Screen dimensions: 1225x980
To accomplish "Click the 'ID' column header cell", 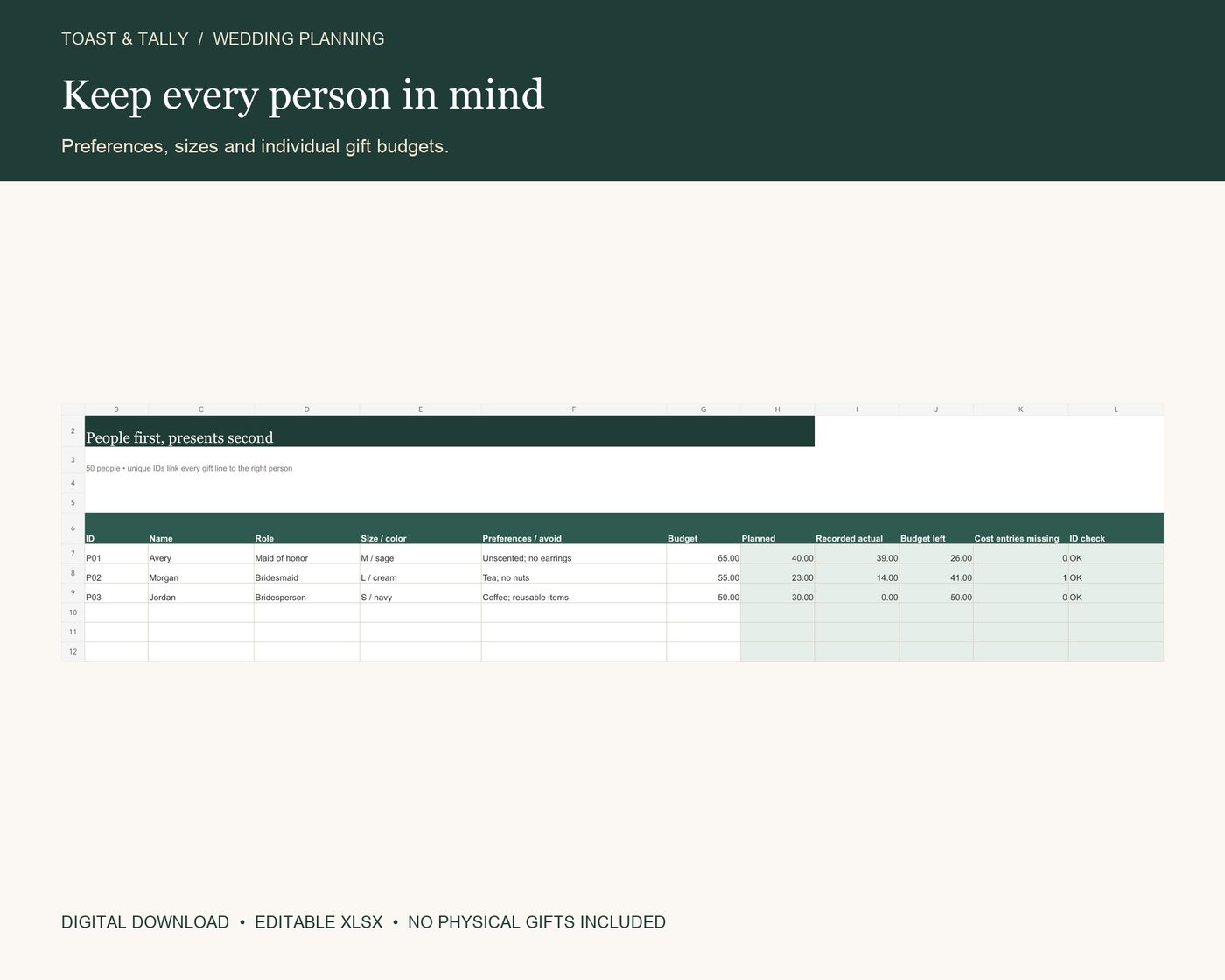I will point(116,528).
